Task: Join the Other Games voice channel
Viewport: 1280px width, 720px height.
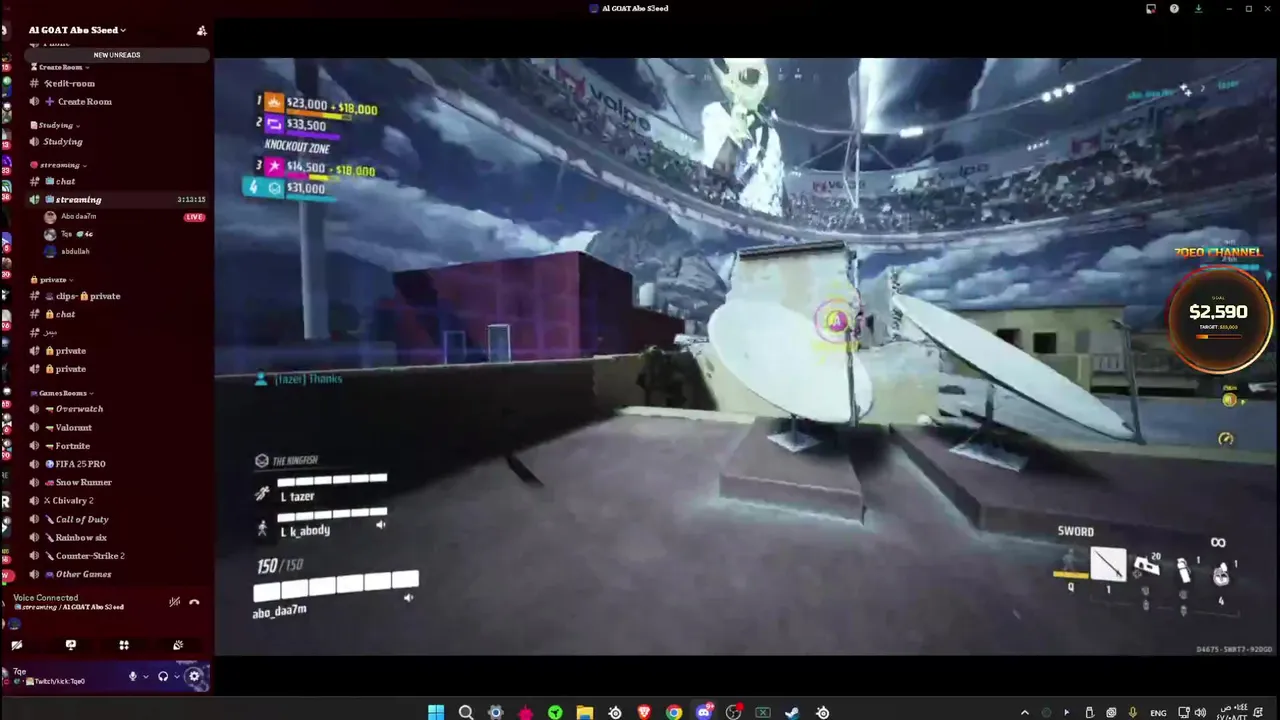Action: 117,574
